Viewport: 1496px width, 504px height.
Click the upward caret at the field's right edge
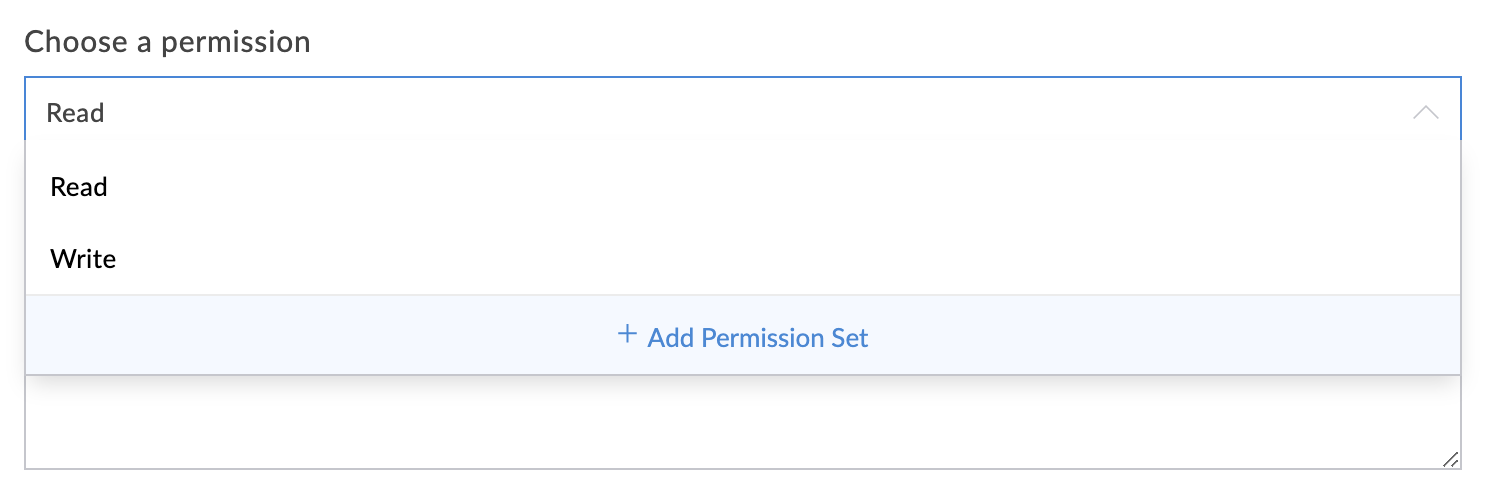click(x=1425, y=113)
